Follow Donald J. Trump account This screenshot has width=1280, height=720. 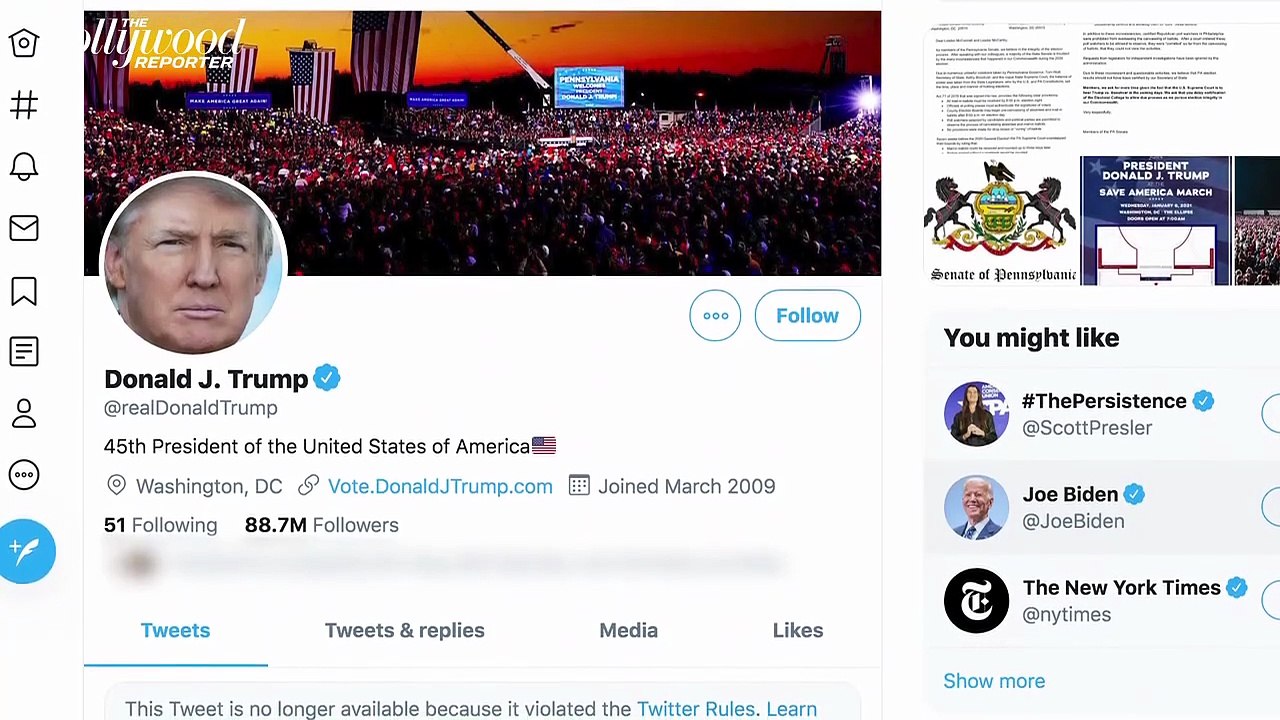click(x=807, y=316)
